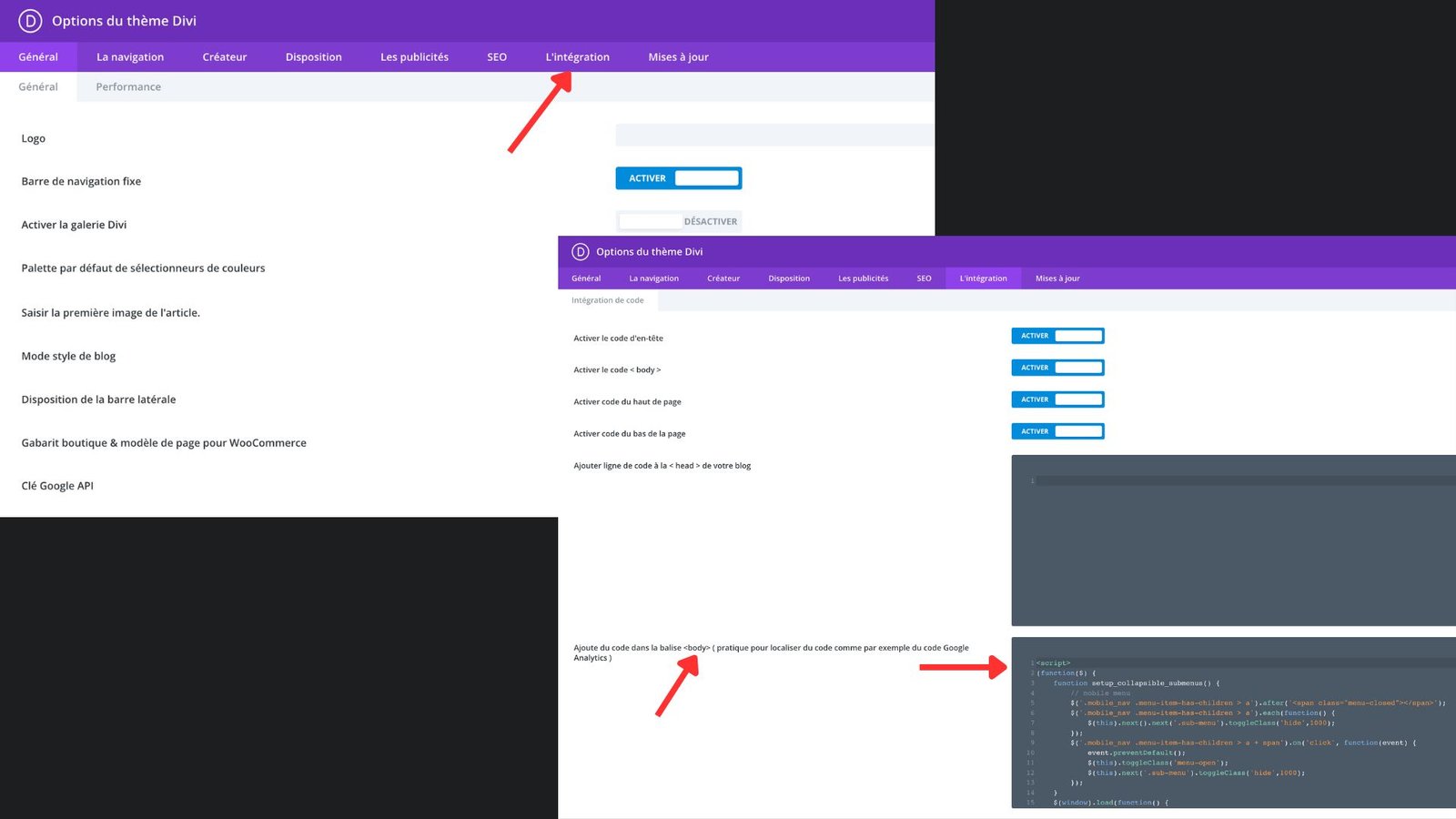Select the Performance sub-tab in the back window

pyautogui.click(x=128, y=87)
